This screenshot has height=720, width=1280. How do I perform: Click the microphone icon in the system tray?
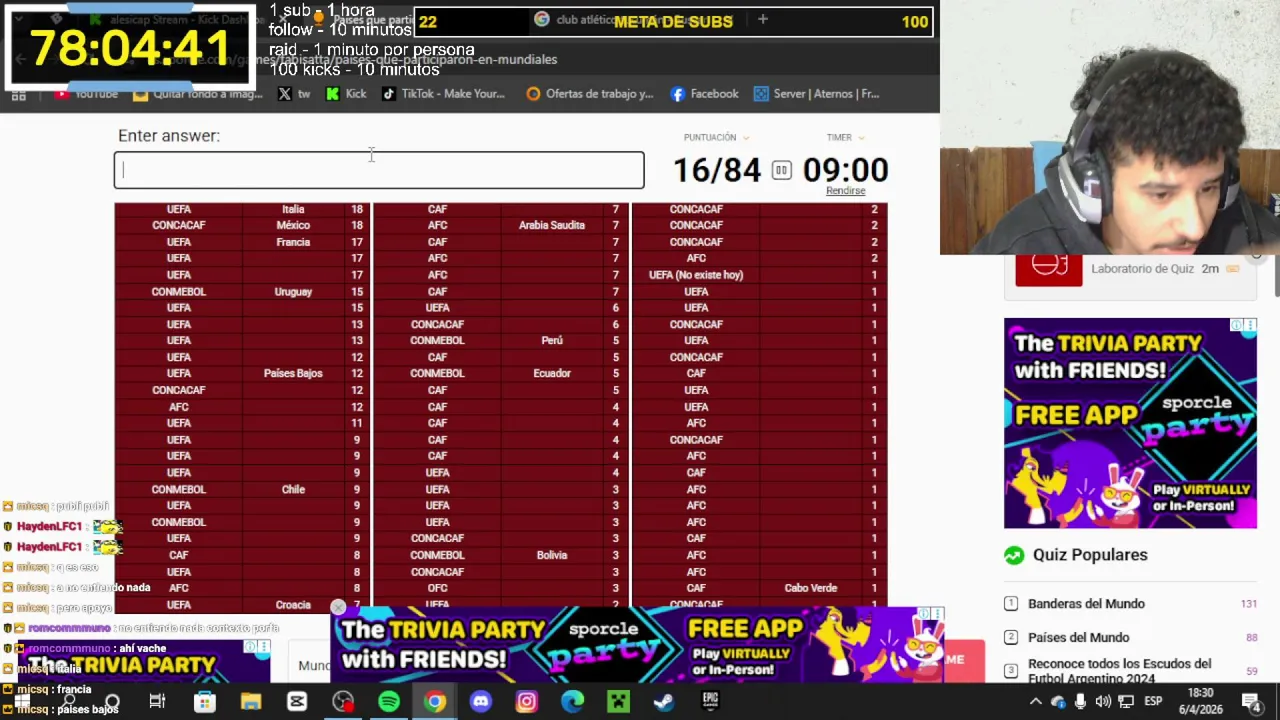(x=1080, y=702)
